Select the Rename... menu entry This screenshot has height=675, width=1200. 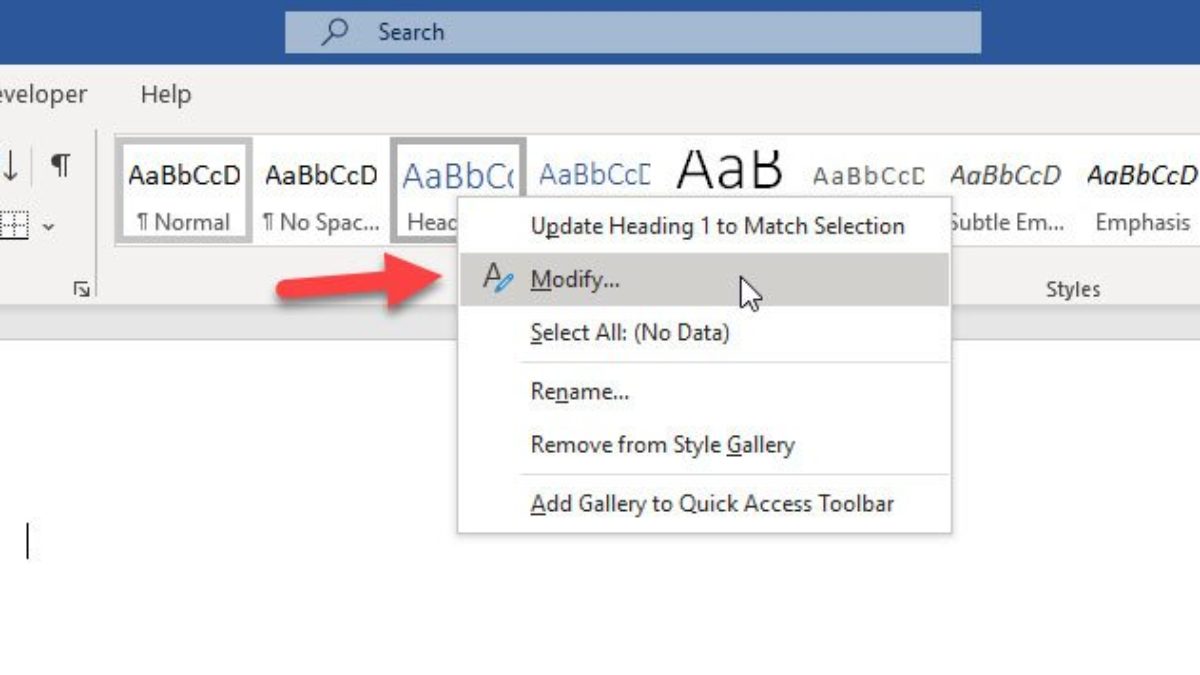[579, 392]
